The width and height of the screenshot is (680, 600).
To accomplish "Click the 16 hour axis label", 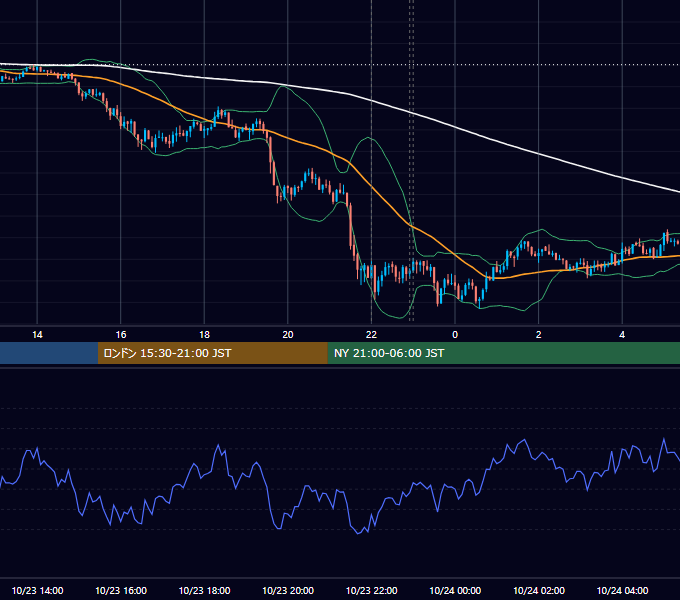I will tap(121, 335).
